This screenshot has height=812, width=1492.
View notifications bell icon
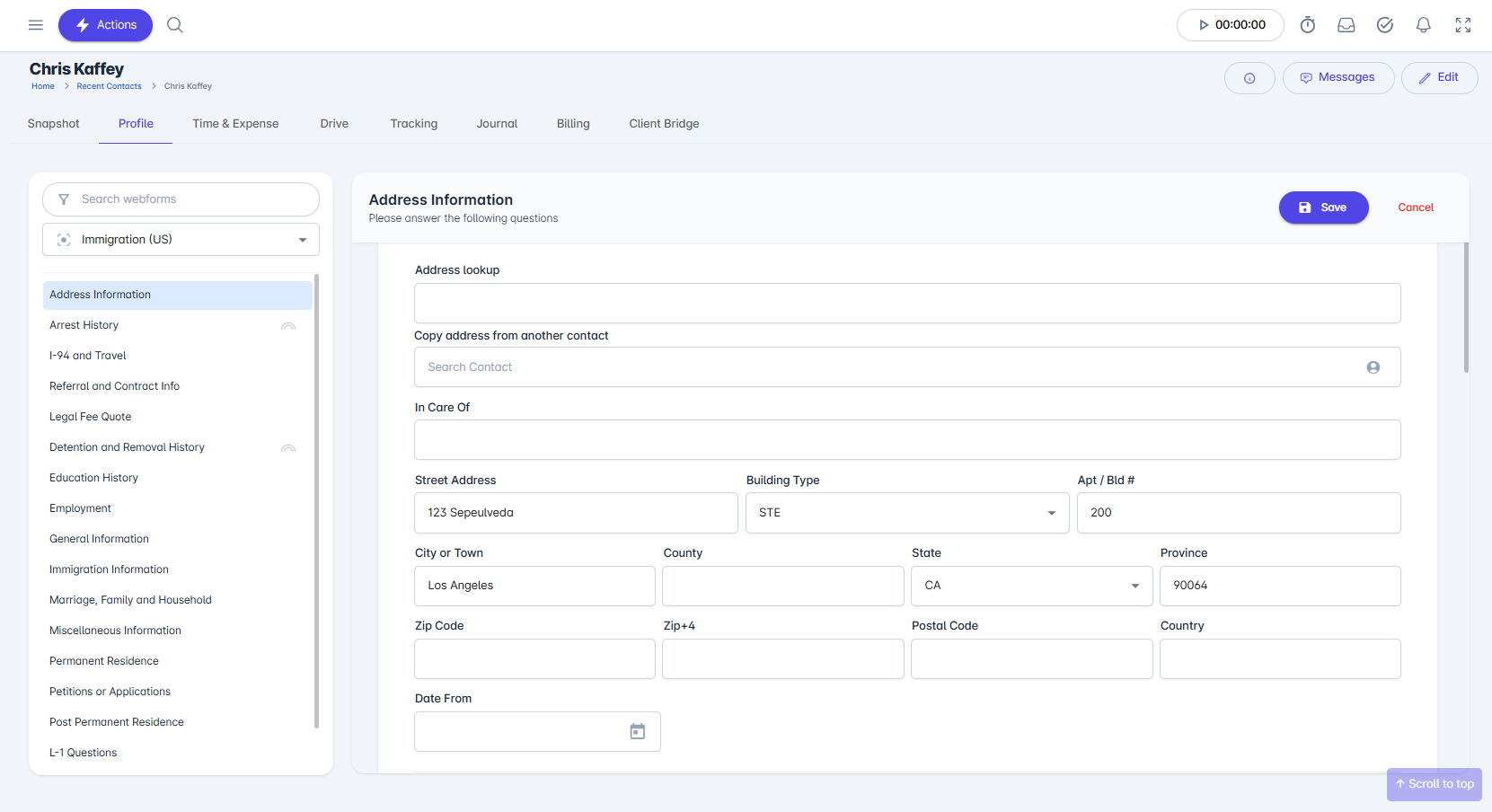1424,25
